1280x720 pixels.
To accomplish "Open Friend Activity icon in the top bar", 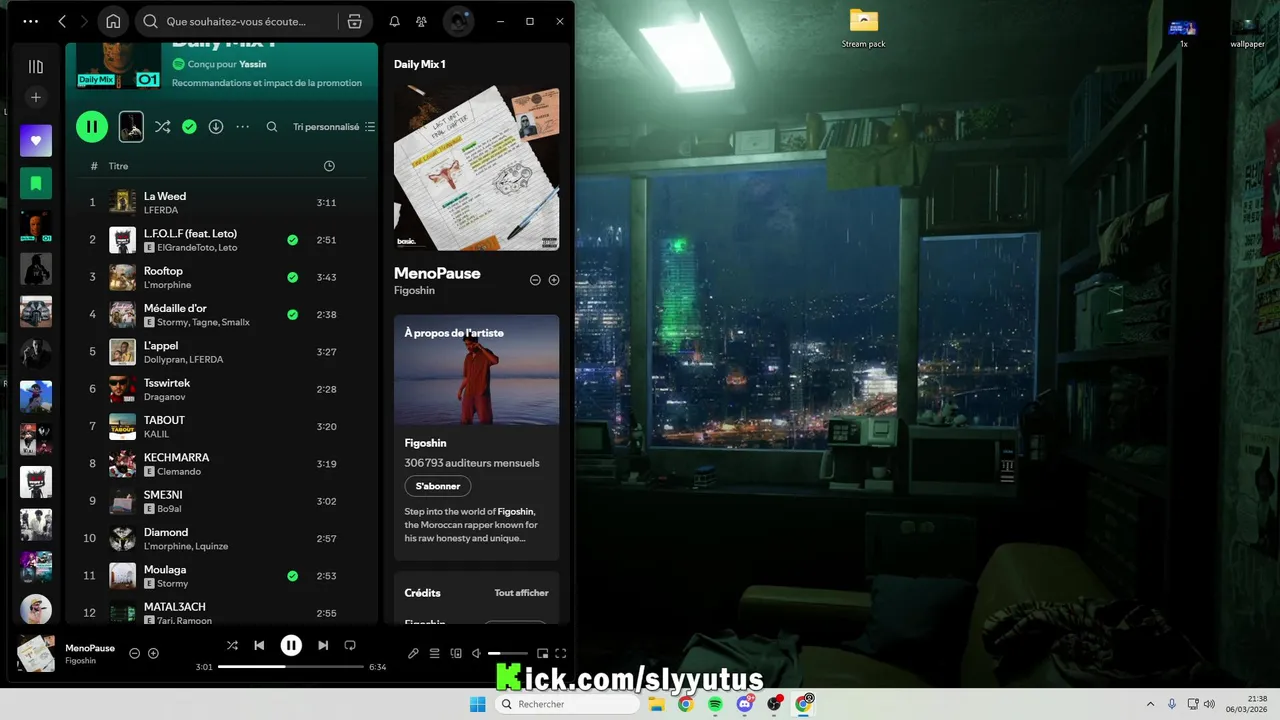I will [x=421, y=21].
